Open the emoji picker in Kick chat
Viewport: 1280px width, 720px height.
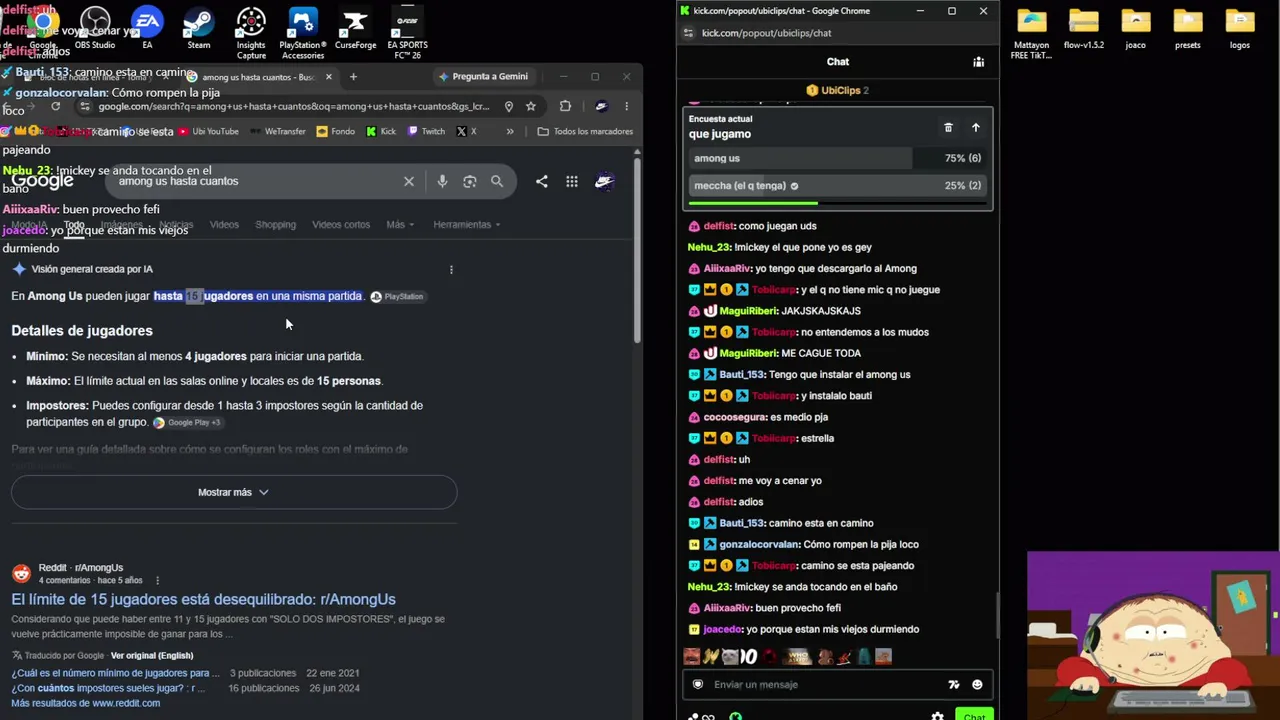(977, 685)
